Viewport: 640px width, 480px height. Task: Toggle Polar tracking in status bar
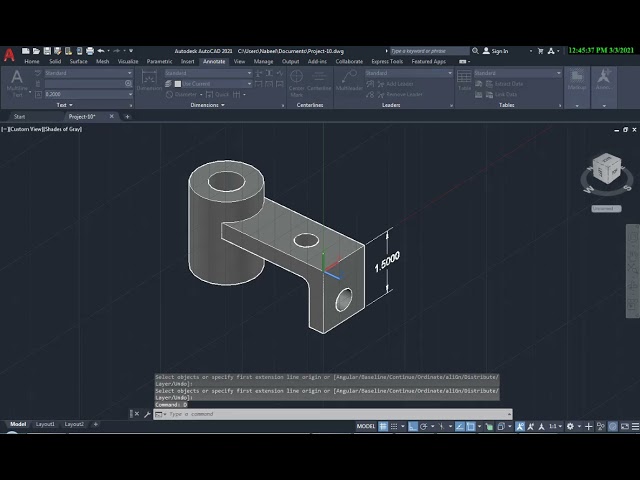click(424, 427)
